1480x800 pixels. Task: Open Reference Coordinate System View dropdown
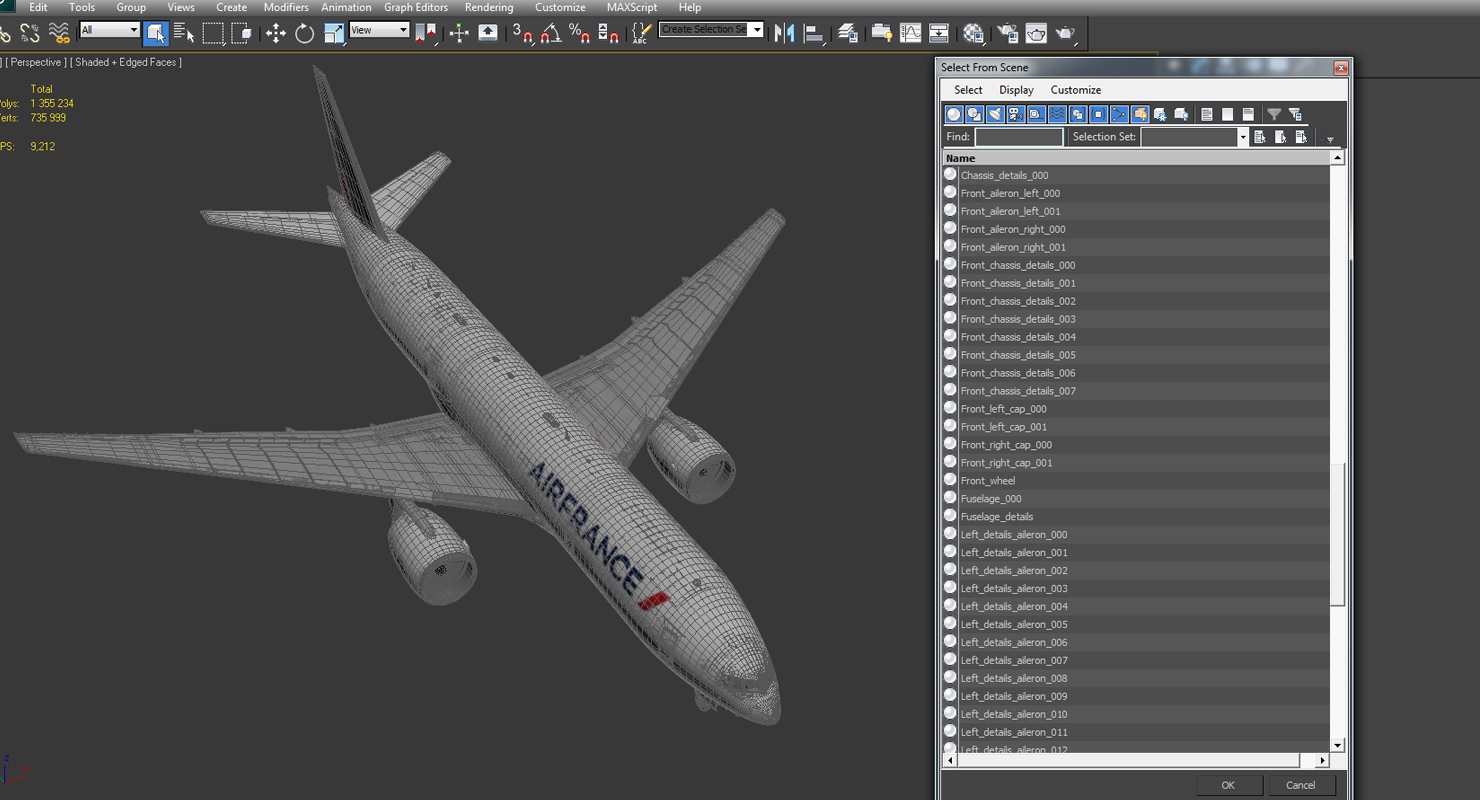coord(379,30)
